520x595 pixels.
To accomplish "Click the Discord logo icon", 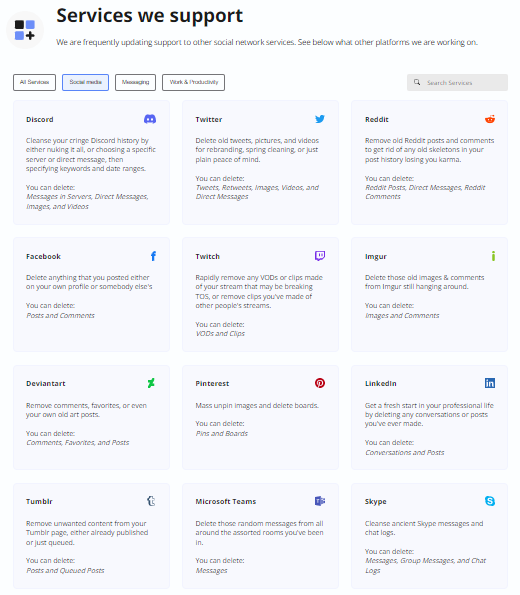I will coord(150,119).
